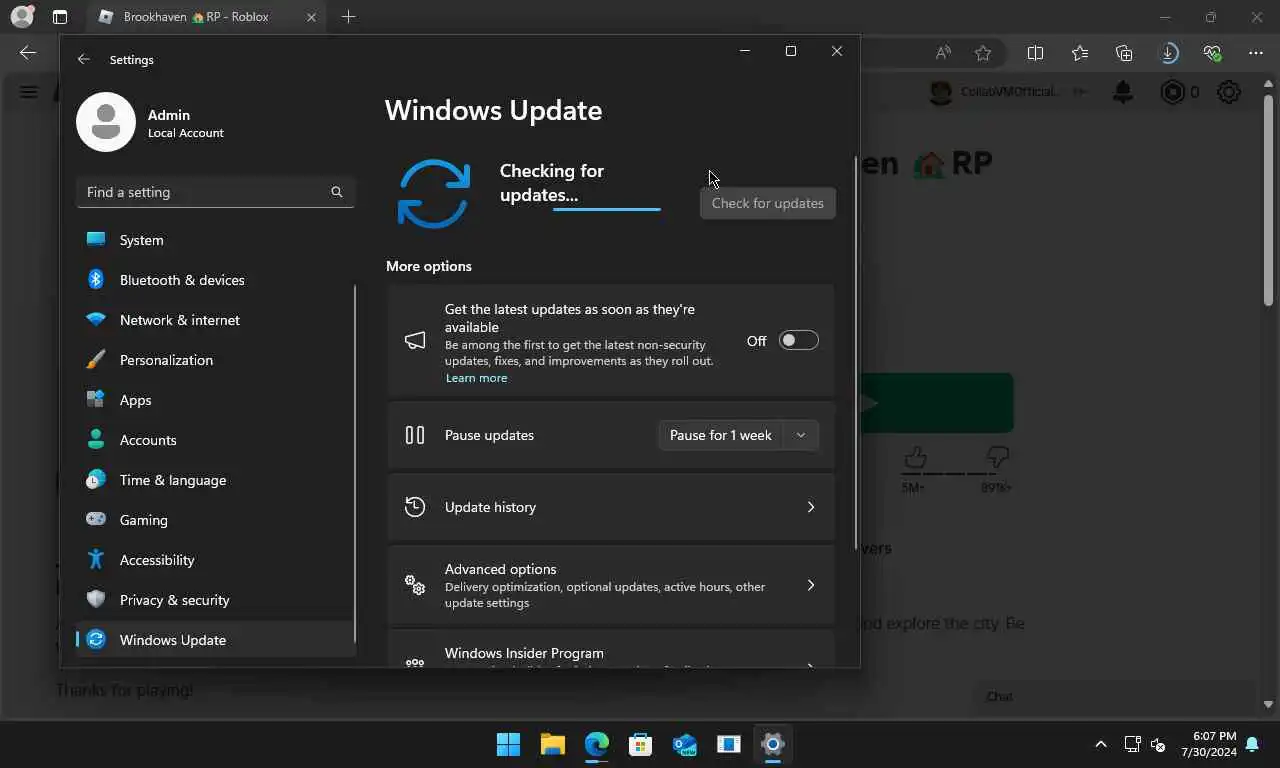Toggle get latest updates switch on

pyautogui.click(x=799, y=341)
